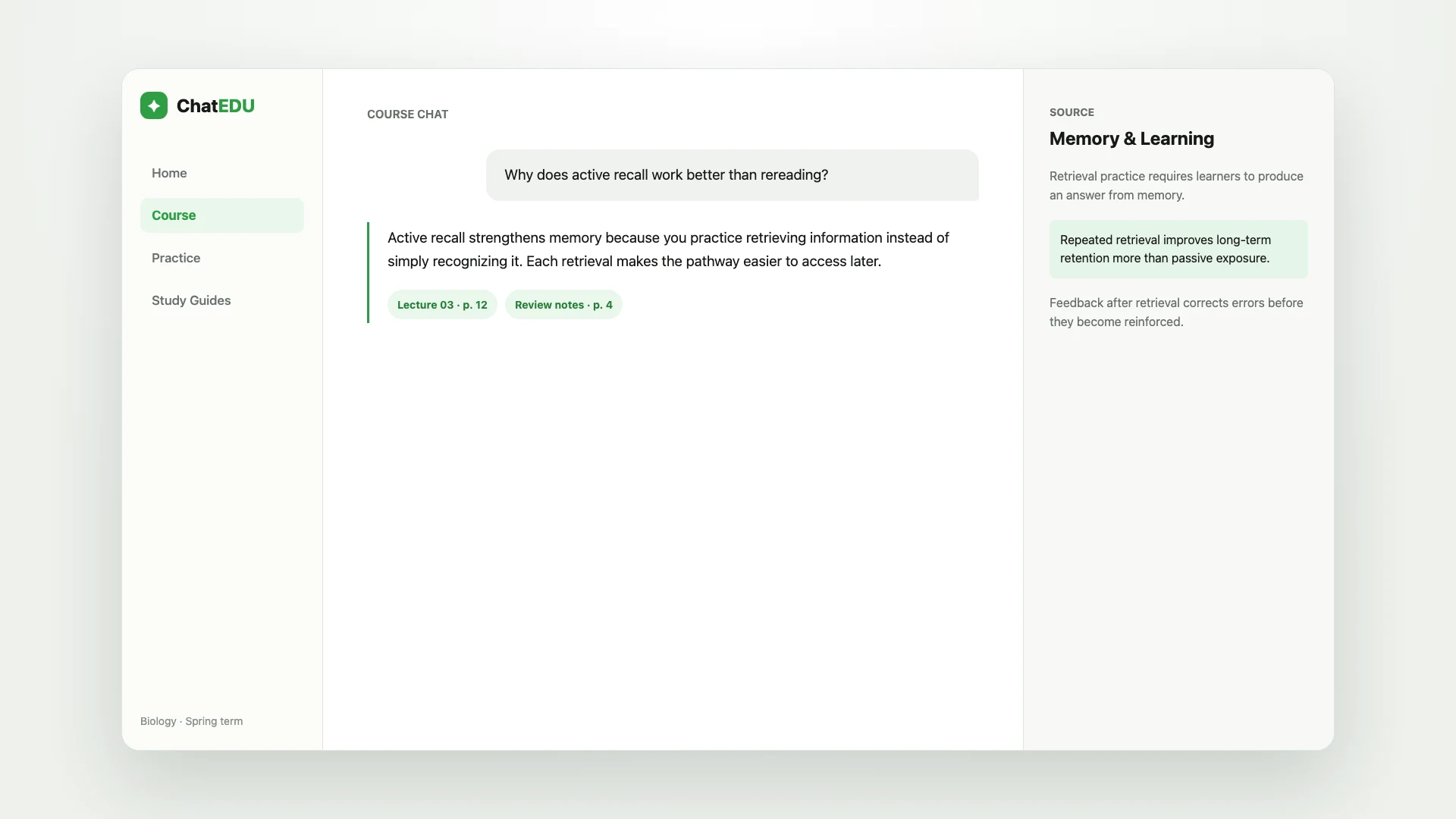Select the highlighted 'Repeated retrieval improves' passage
Image resolution: width=1456 pixels, height=819 pixels.
[x=1178, y=249]
